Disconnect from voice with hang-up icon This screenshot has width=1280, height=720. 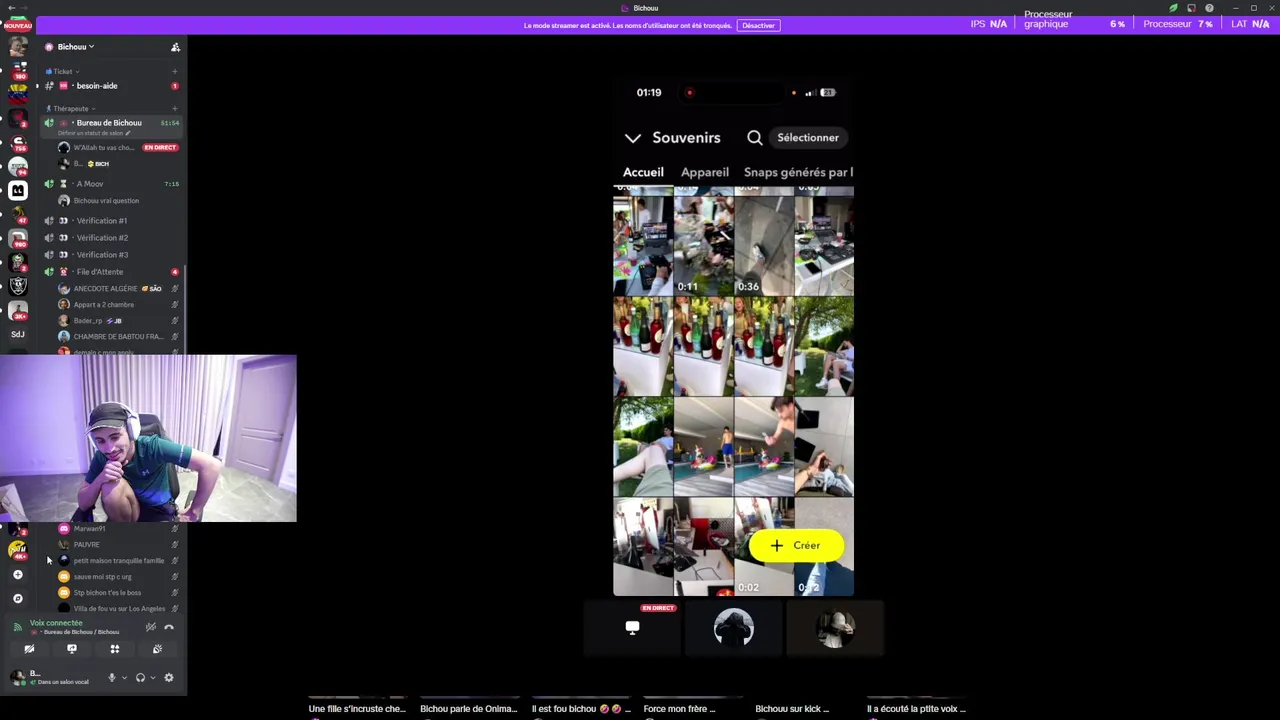[x=169, y=628]
